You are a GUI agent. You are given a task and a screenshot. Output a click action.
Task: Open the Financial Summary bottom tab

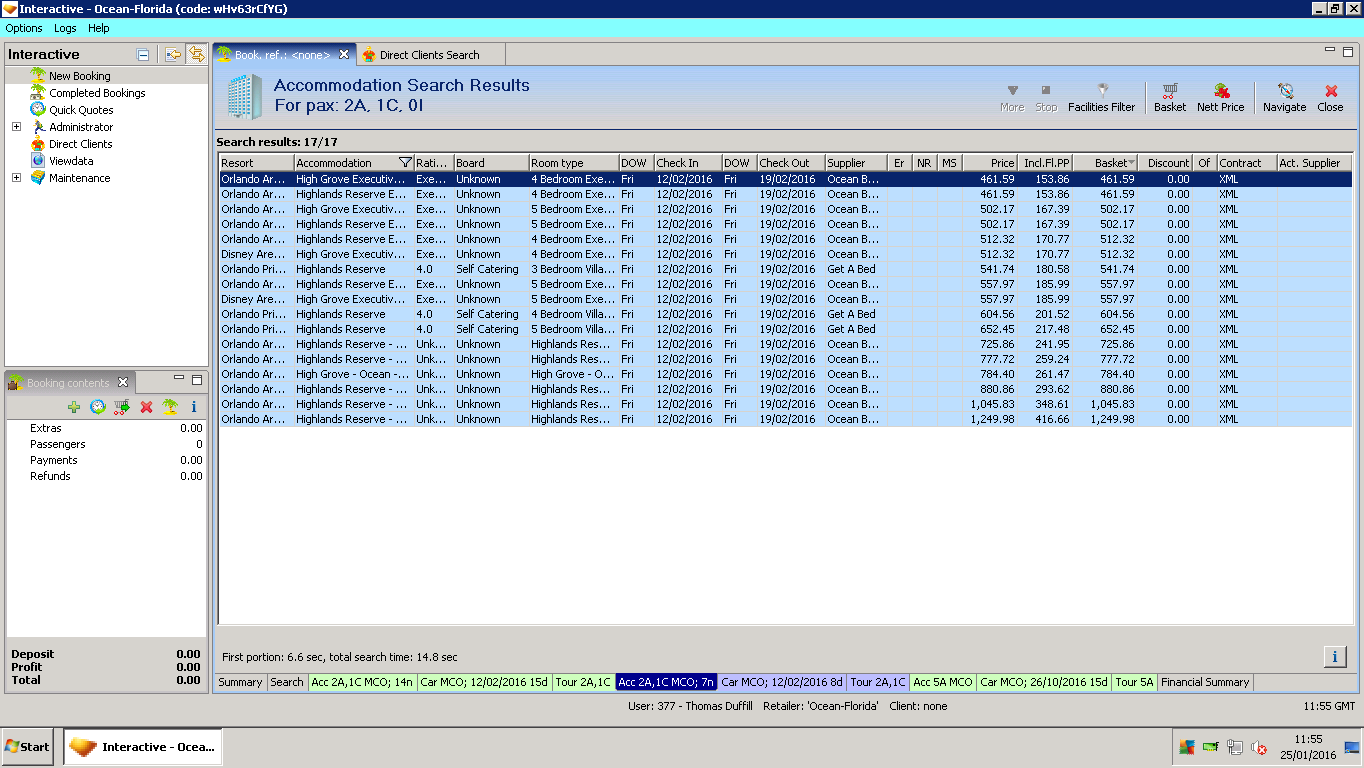(1204, 682)
